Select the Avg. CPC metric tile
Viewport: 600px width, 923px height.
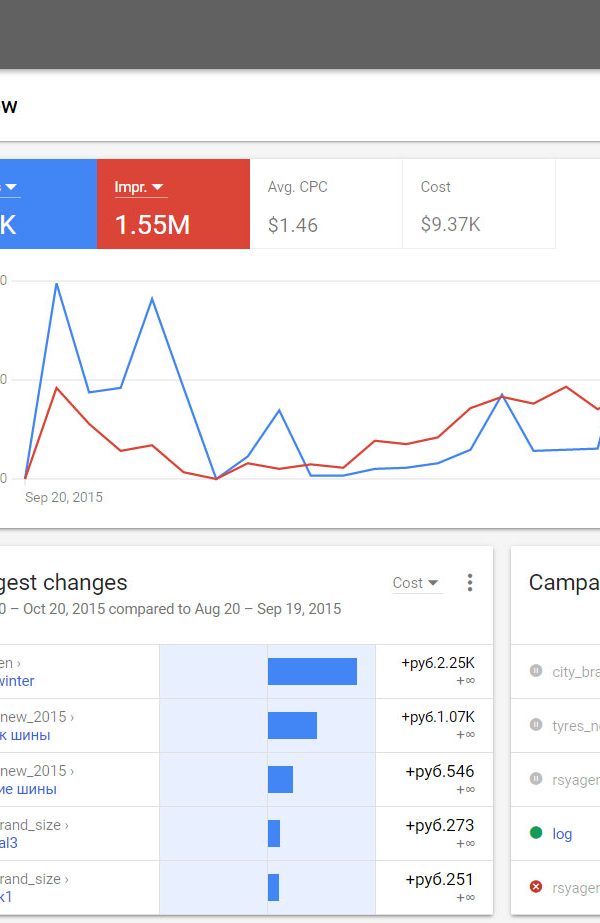pyautogui.click(x=326, y=204)
